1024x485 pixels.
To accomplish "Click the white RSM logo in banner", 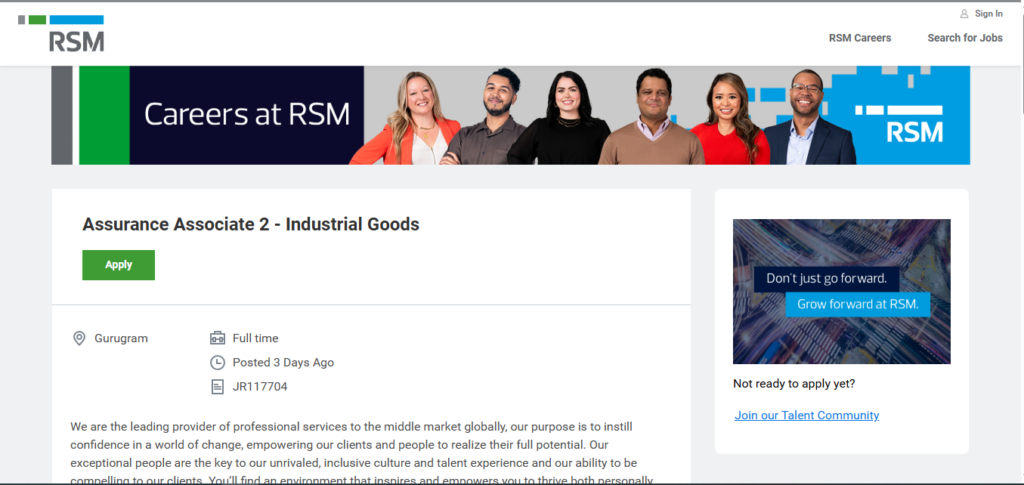I will pyautogui.click(x=899, y=123).
